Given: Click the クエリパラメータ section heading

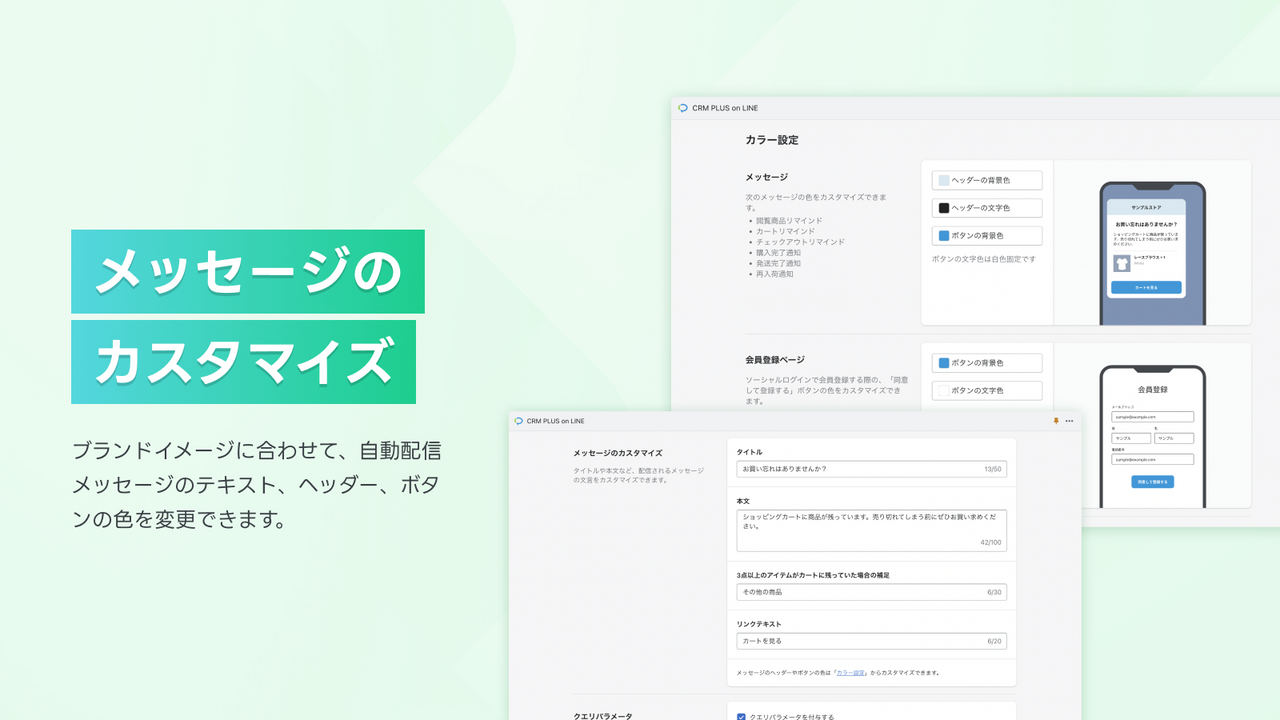Looking at the screenshot, I should point(603,716).
